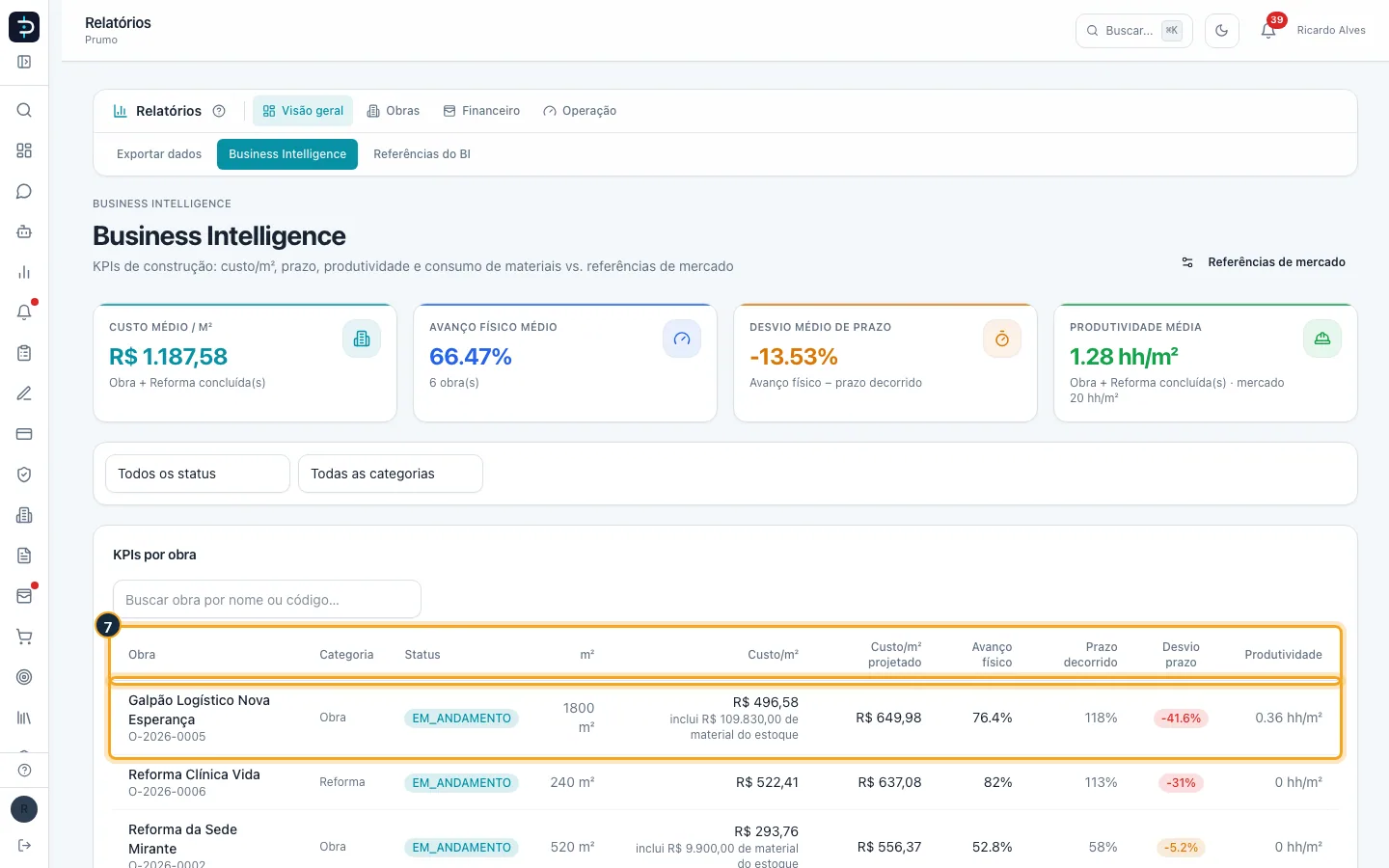Open the clipboard icon in sidebar
This screenshot has width=1389, height=868.
click(24, 353)
